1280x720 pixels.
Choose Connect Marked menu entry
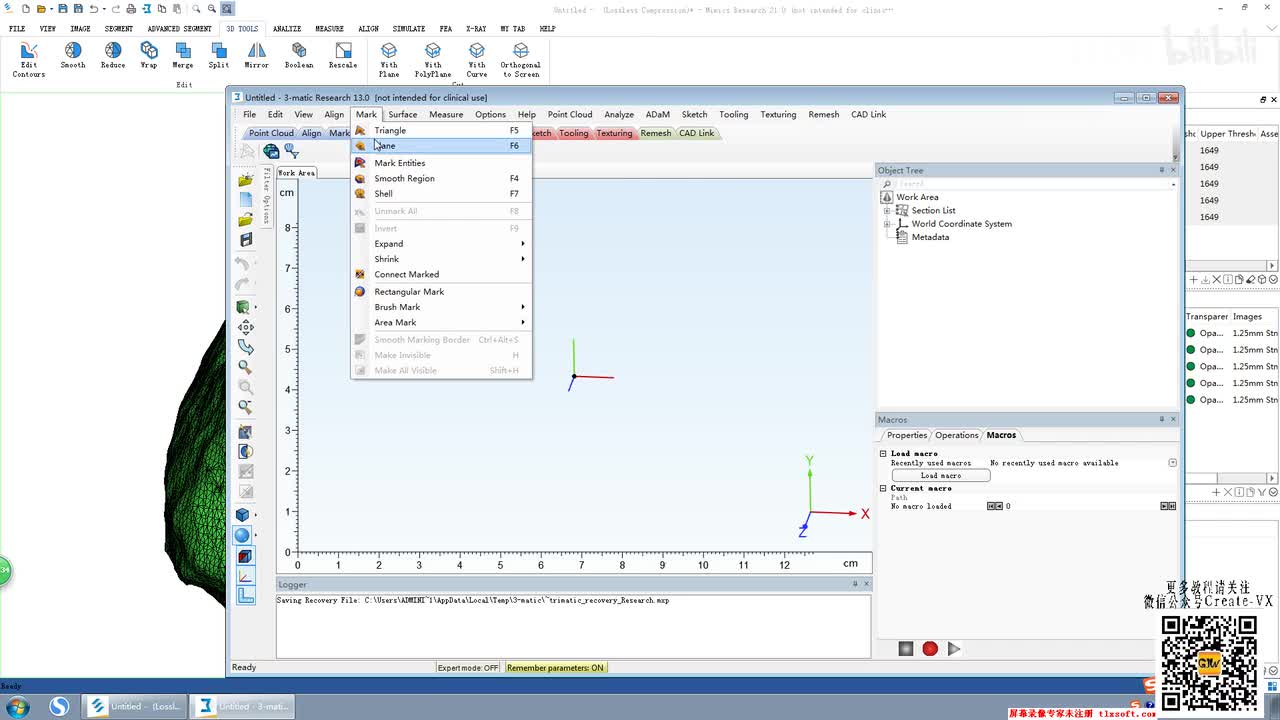[x=441, y=274]
